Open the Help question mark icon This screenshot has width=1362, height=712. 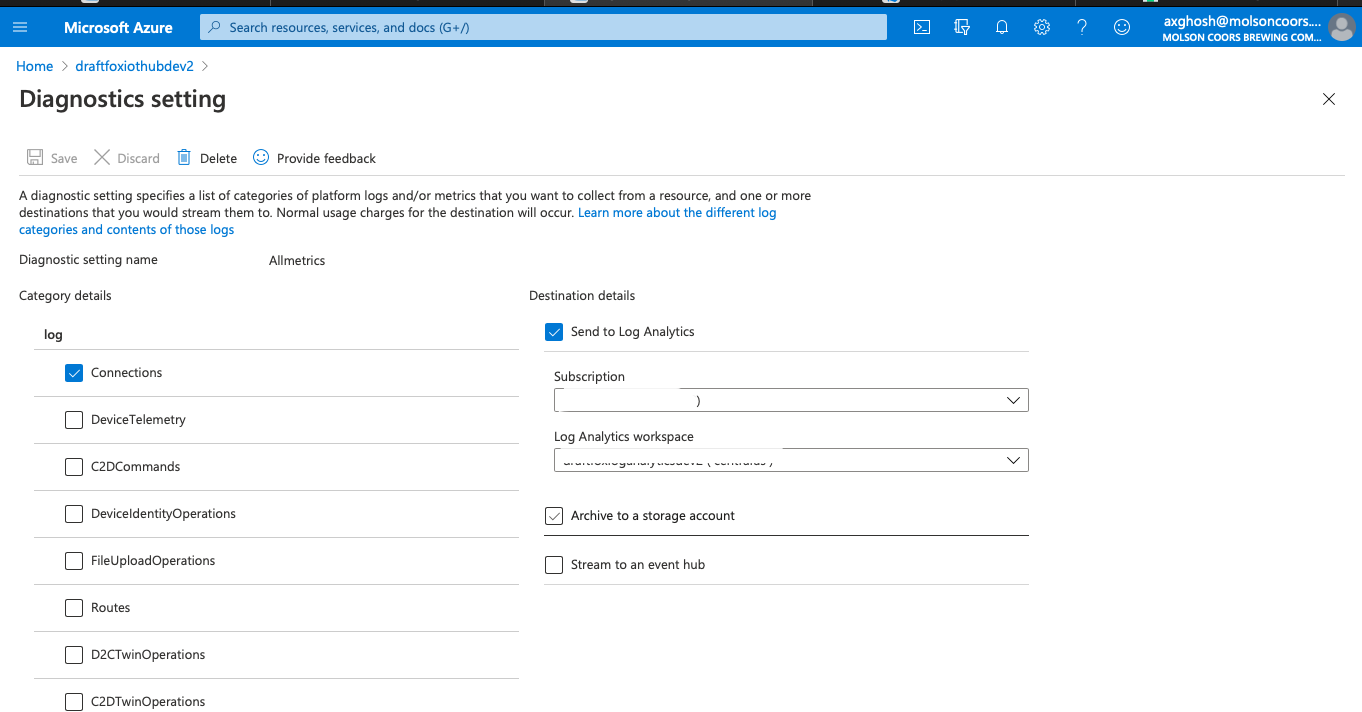click(1082, 27)
